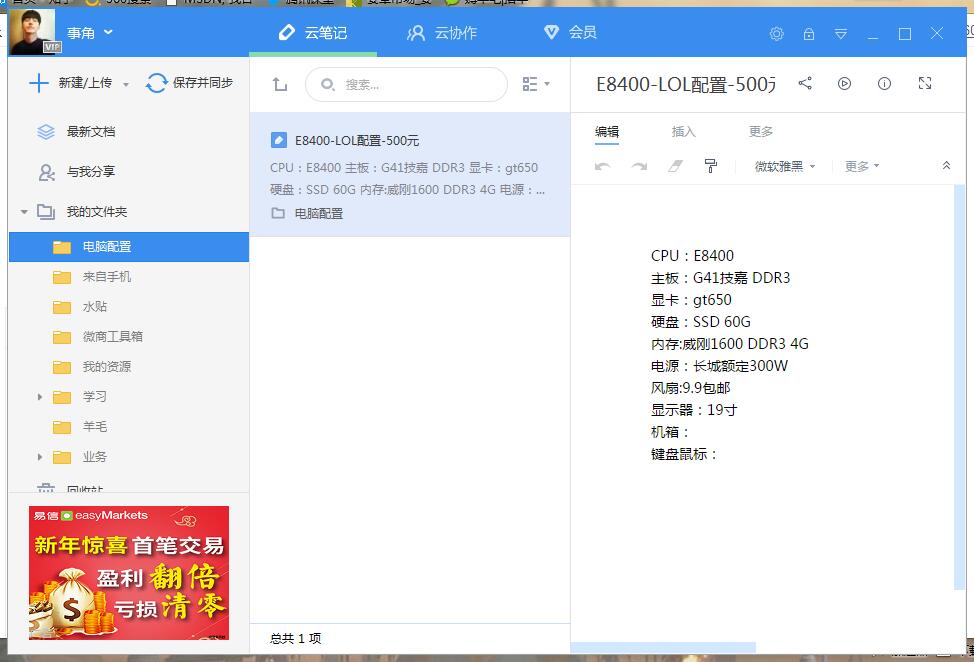Screen dimensions: 974x662
Task: Click the play/read-aloud icon above the editor
Action: point(845,85)
